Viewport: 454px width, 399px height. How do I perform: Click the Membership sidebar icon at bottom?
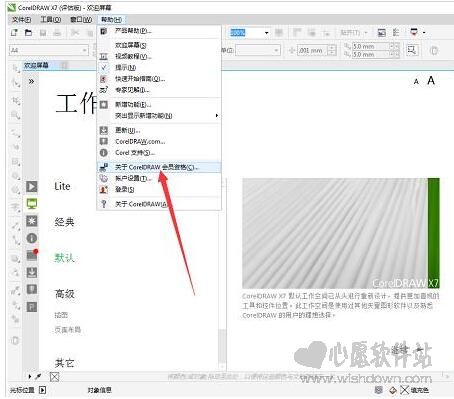click(32, 307)
